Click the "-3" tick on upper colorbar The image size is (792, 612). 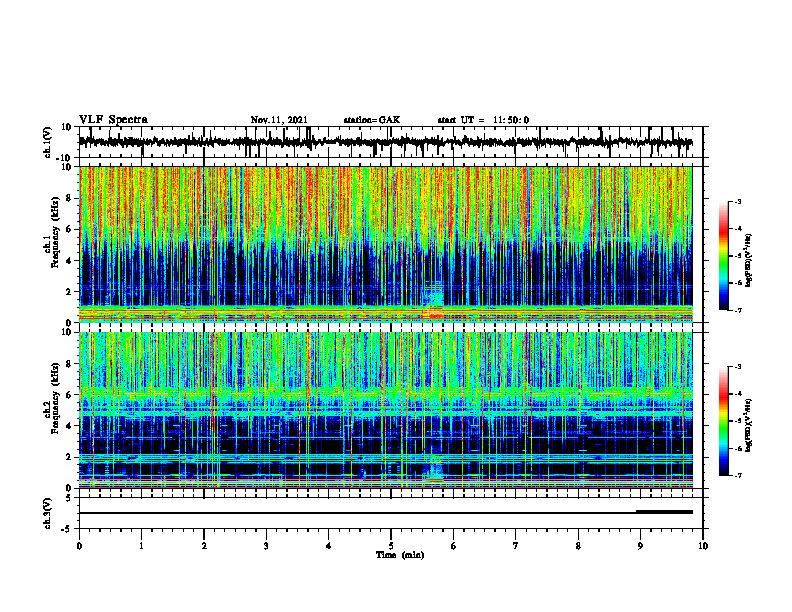[737, 201]
